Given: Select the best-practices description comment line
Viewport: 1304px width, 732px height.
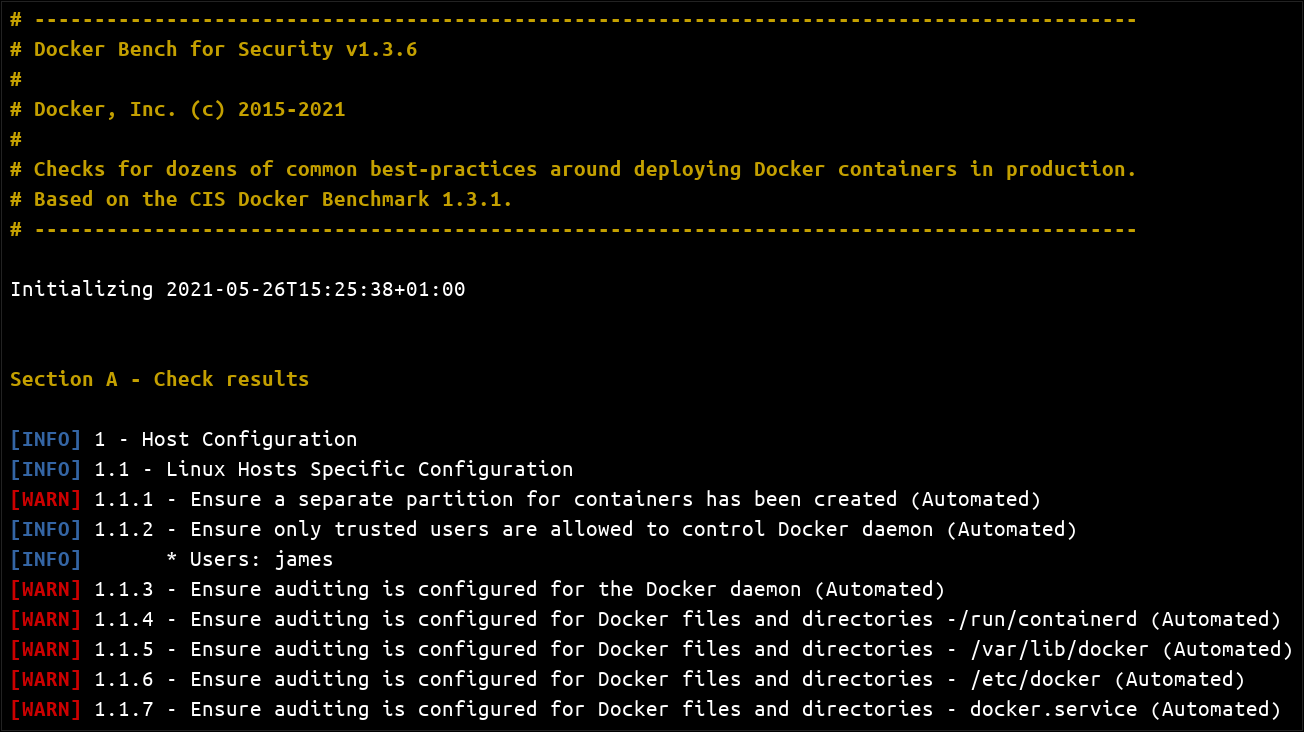Looking at the screenshot, I should pyautogui.click(x=570, y=169).
